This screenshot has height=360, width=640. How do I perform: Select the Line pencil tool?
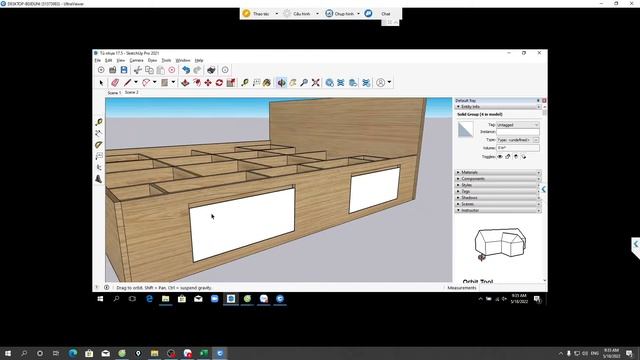point(128,83)
